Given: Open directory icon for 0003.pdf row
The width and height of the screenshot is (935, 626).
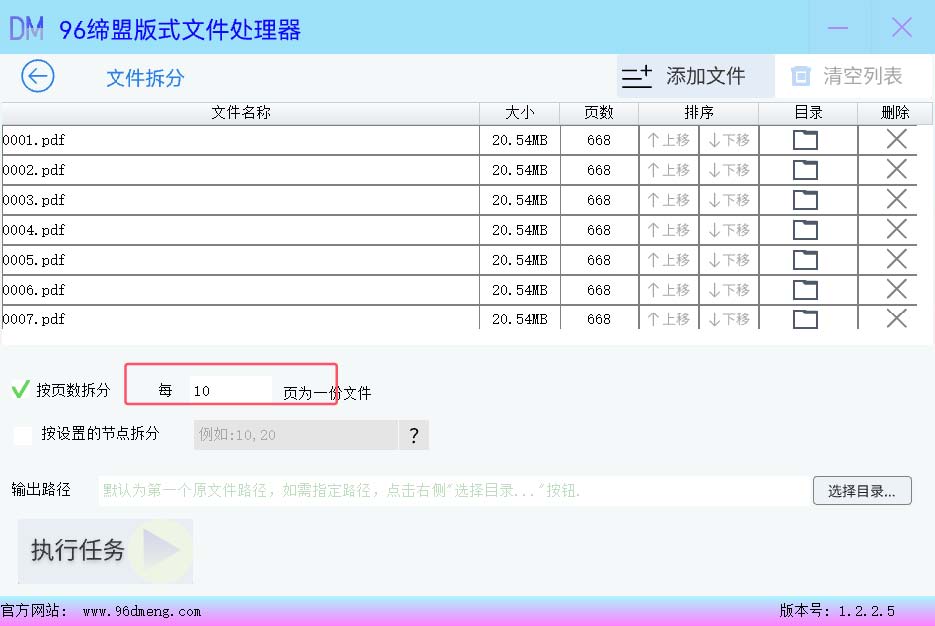Looking at the screenshot, I should tap(805, 200).
